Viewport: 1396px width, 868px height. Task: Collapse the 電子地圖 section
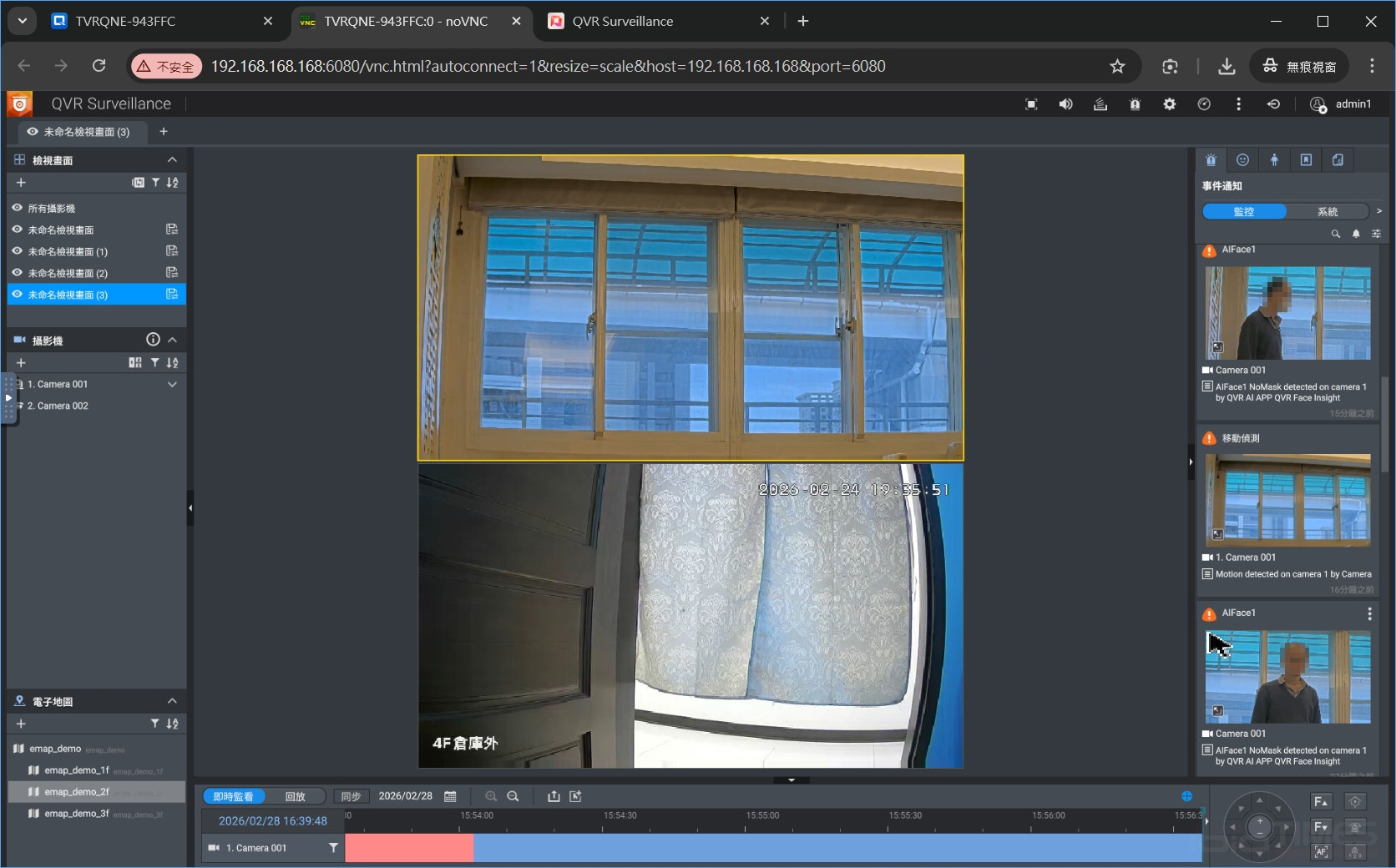[x=172, y=701]
